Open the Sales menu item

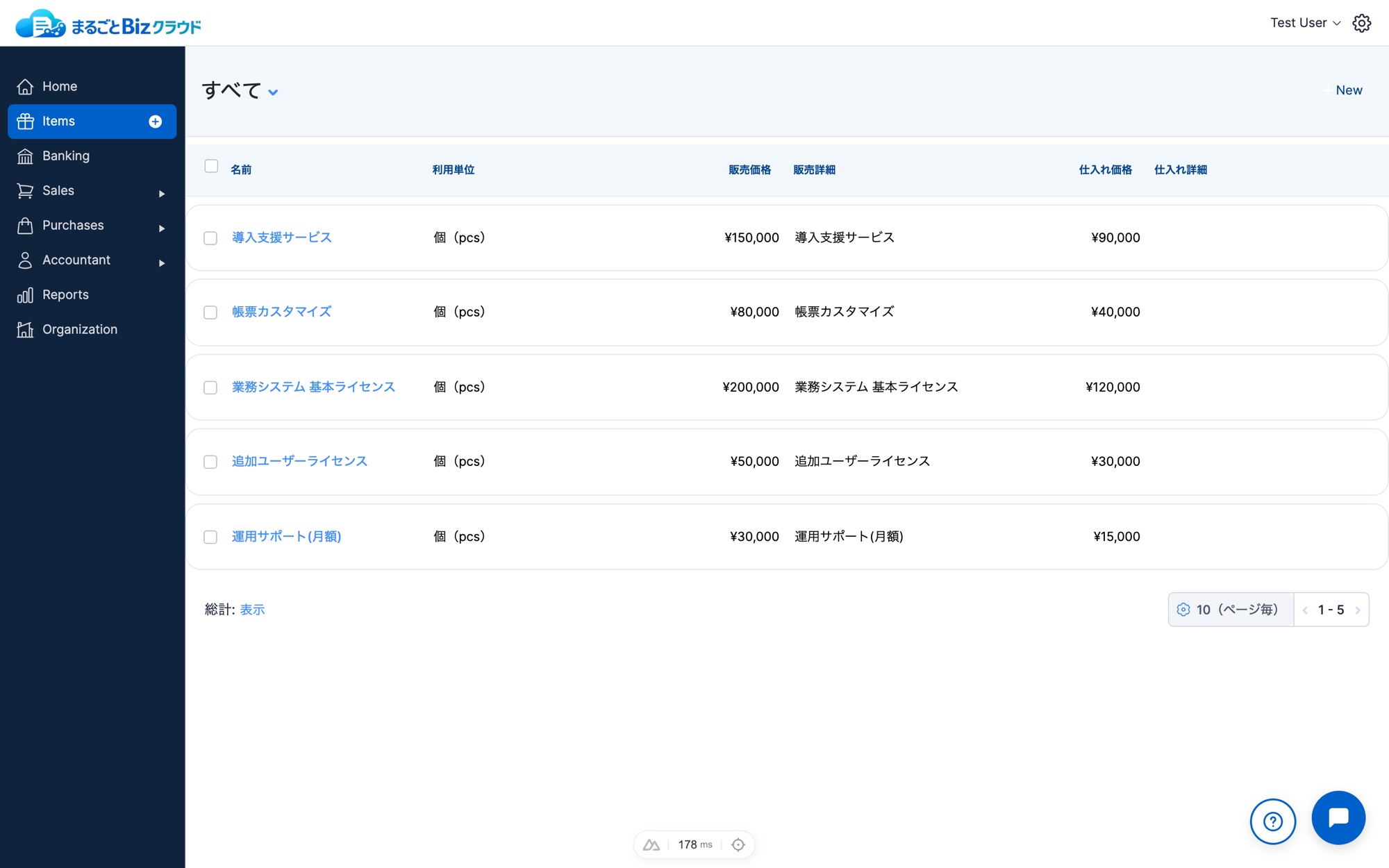click(x=92, y=191)
